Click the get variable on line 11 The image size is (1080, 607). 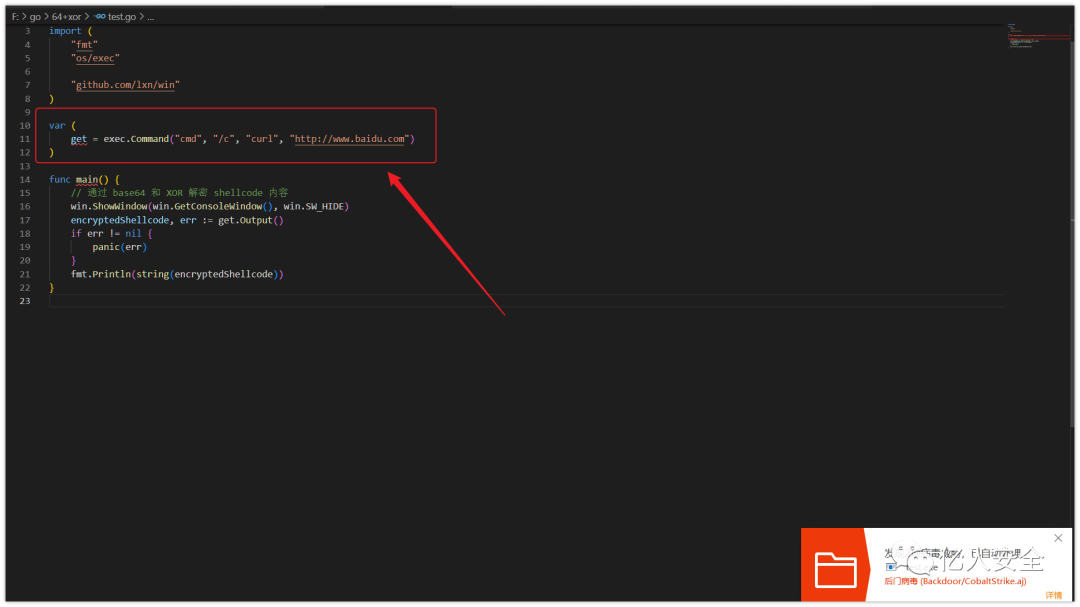pos(79,138)
